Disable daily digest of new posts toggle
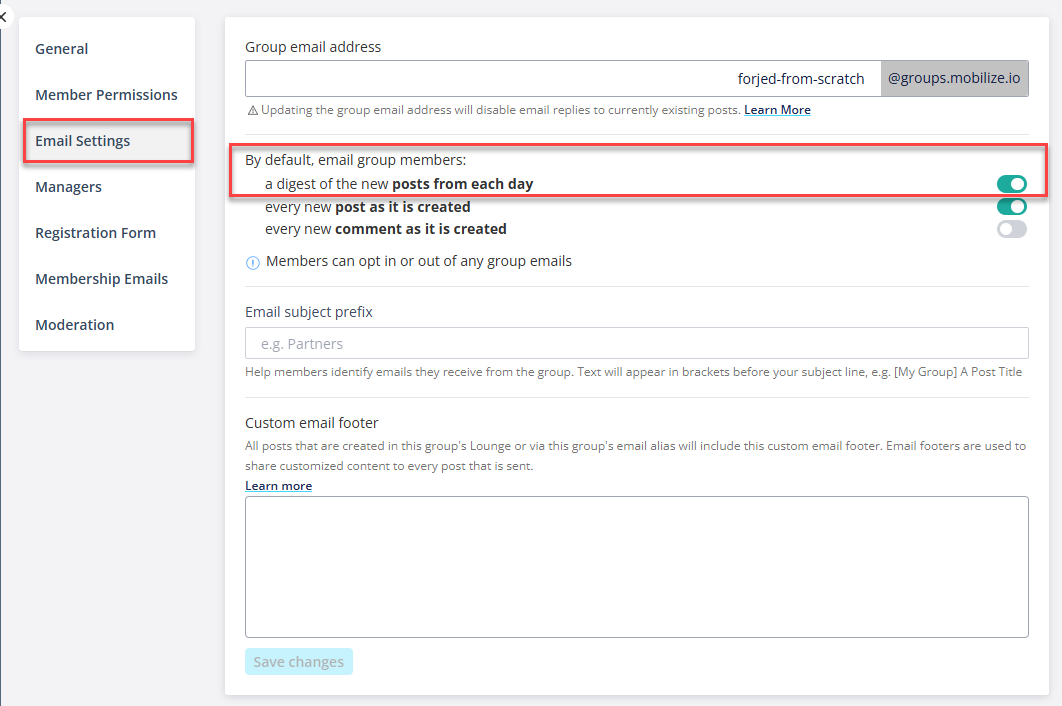1062x706 pixels. (x=1011, y=184)
